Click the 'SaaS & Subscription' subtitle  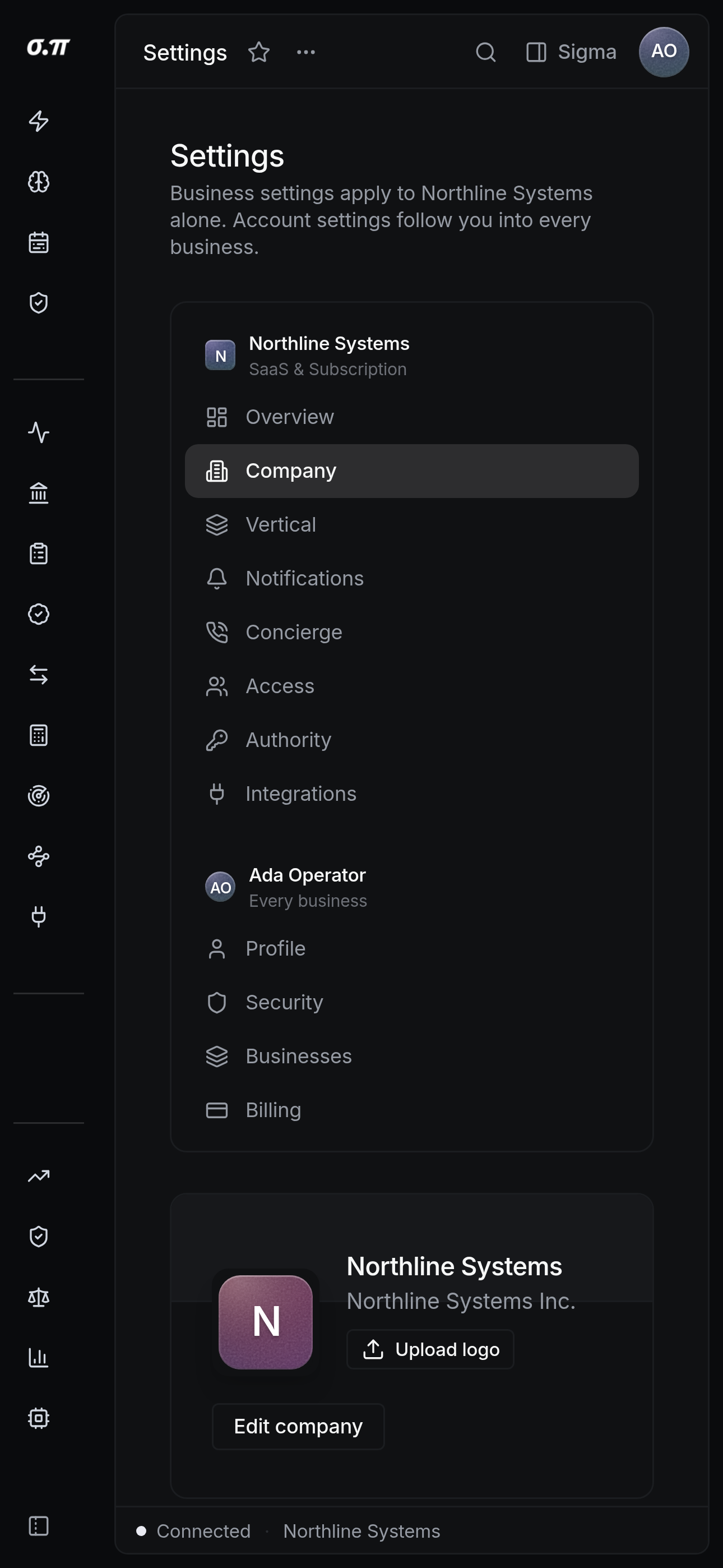click(x=327, y=370)
